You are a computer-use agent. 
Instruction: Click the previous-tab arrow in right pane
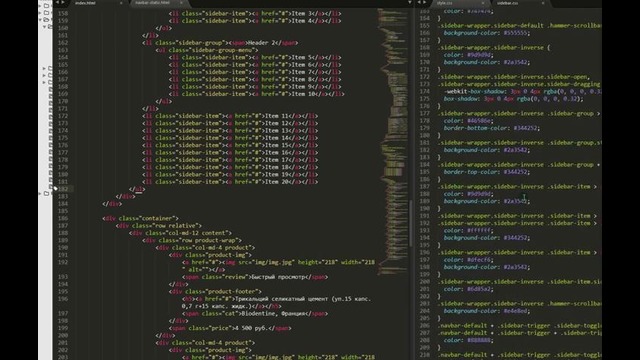(x=419, y=2)
